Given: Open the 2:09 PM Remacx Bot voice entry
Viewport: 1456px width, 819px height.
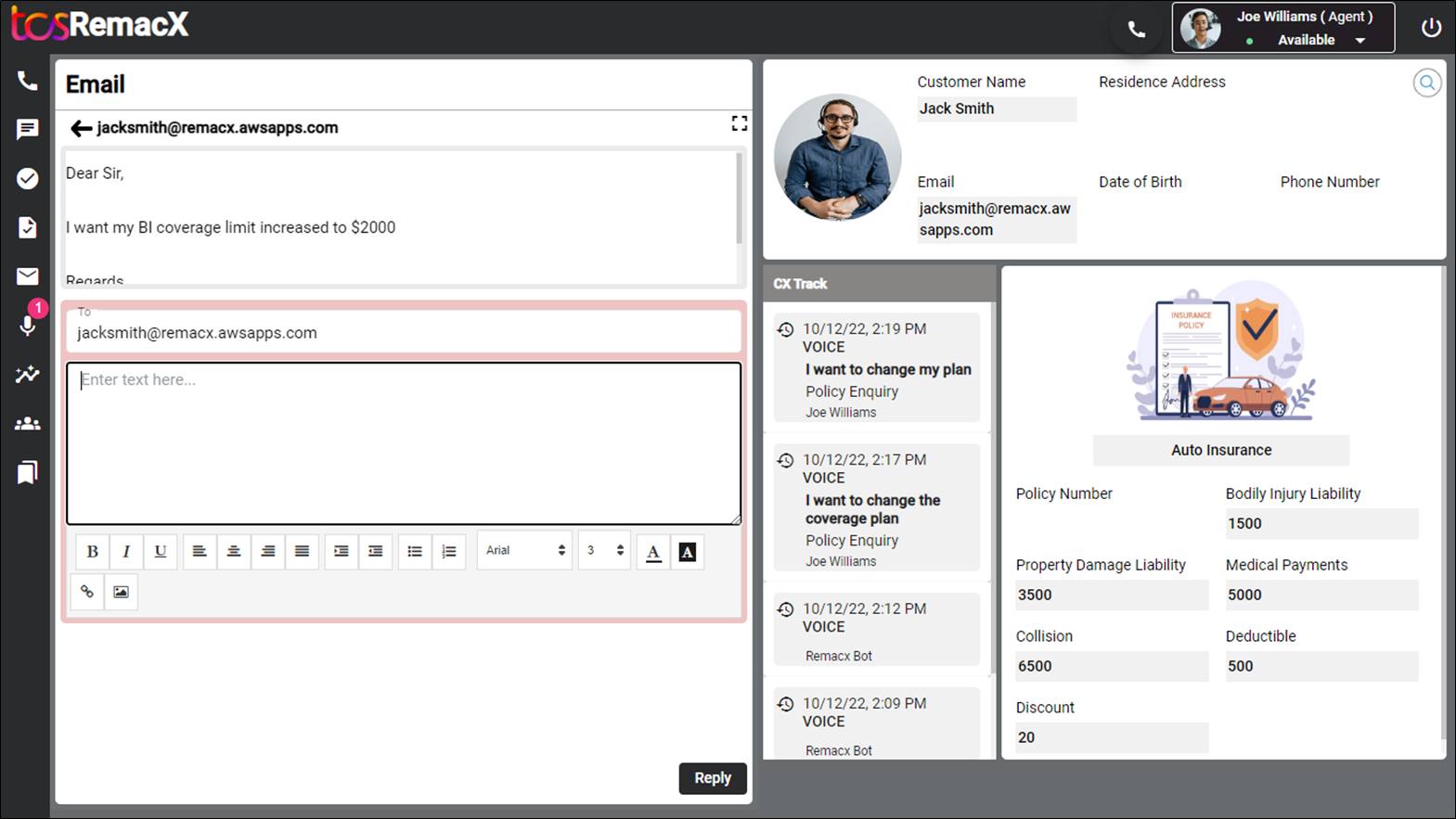Looking at the screenshot, I should point(877,723).
